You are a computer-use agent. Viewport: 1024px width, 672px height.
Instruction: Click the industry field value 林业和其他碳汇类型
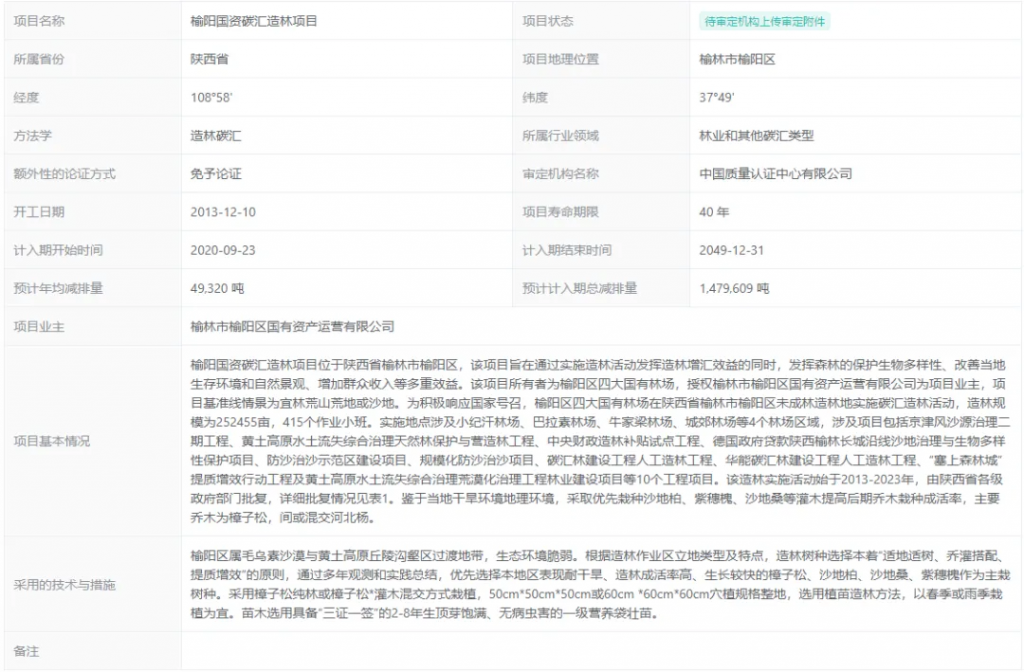[757, 135]
